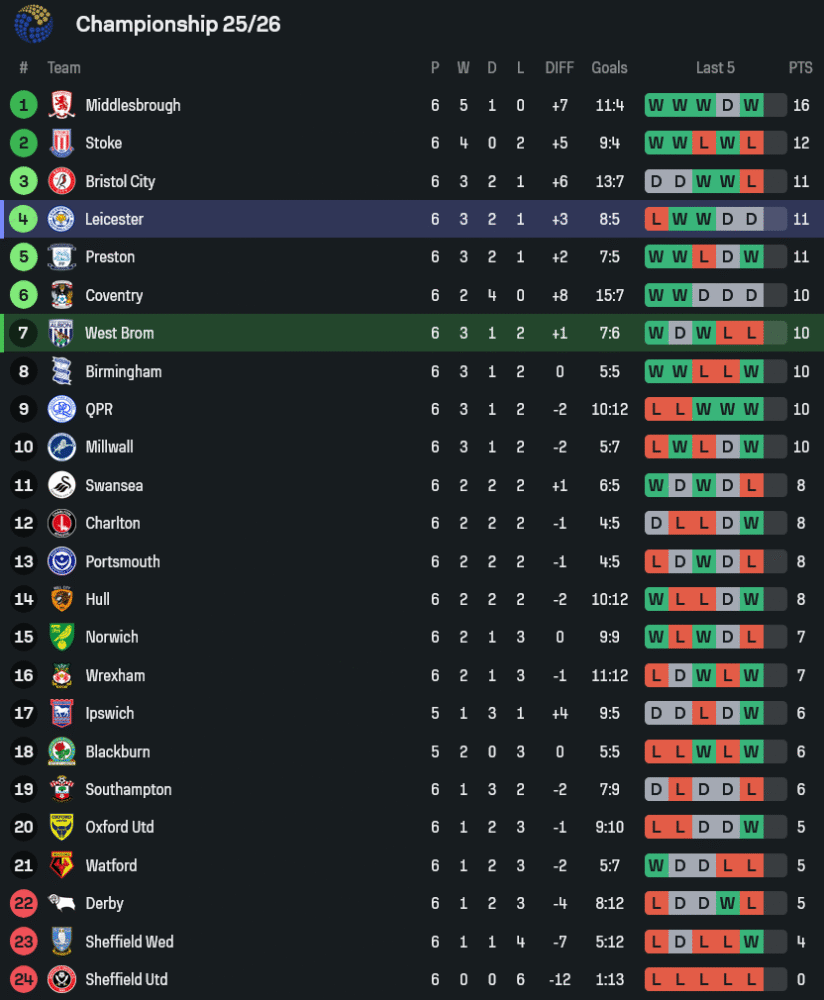Click the Sheffield Utd club crest
Image resolution: width=824 pixels, height=1000 pixels.
(62, 979)
